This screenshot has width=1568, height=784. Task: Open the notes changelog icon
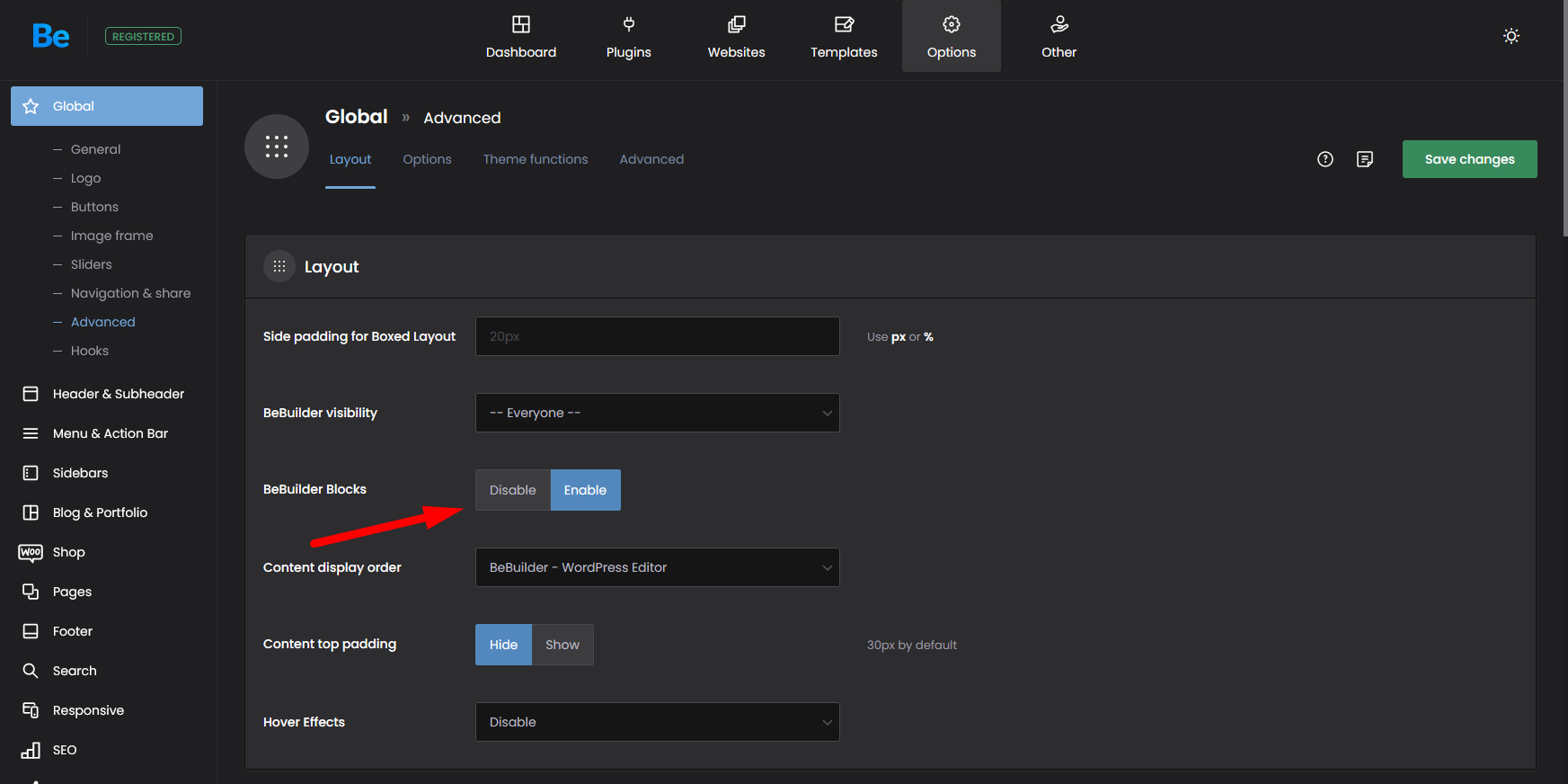coord(1365,159)
